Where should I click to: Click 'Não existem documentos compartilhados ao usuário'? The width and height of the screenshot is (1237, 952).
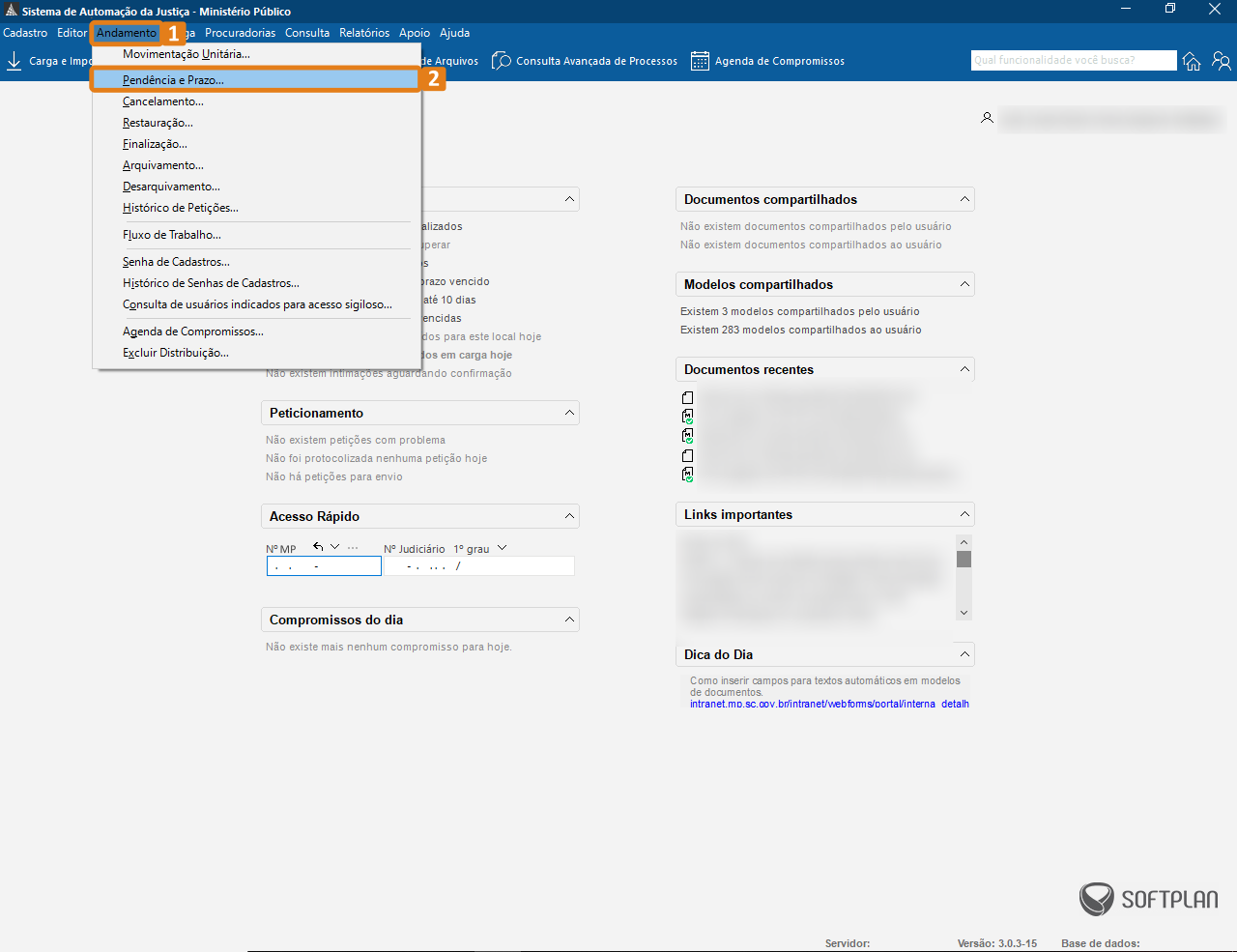coord(811,245)
